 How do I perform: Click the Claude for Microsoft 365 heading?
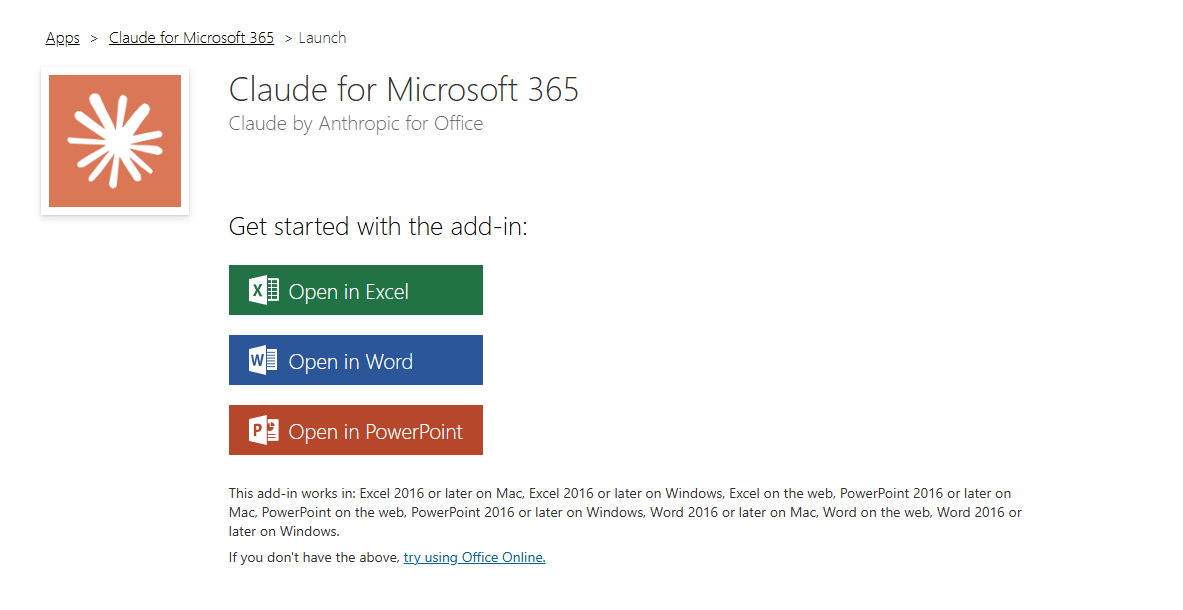coord(404,89)
